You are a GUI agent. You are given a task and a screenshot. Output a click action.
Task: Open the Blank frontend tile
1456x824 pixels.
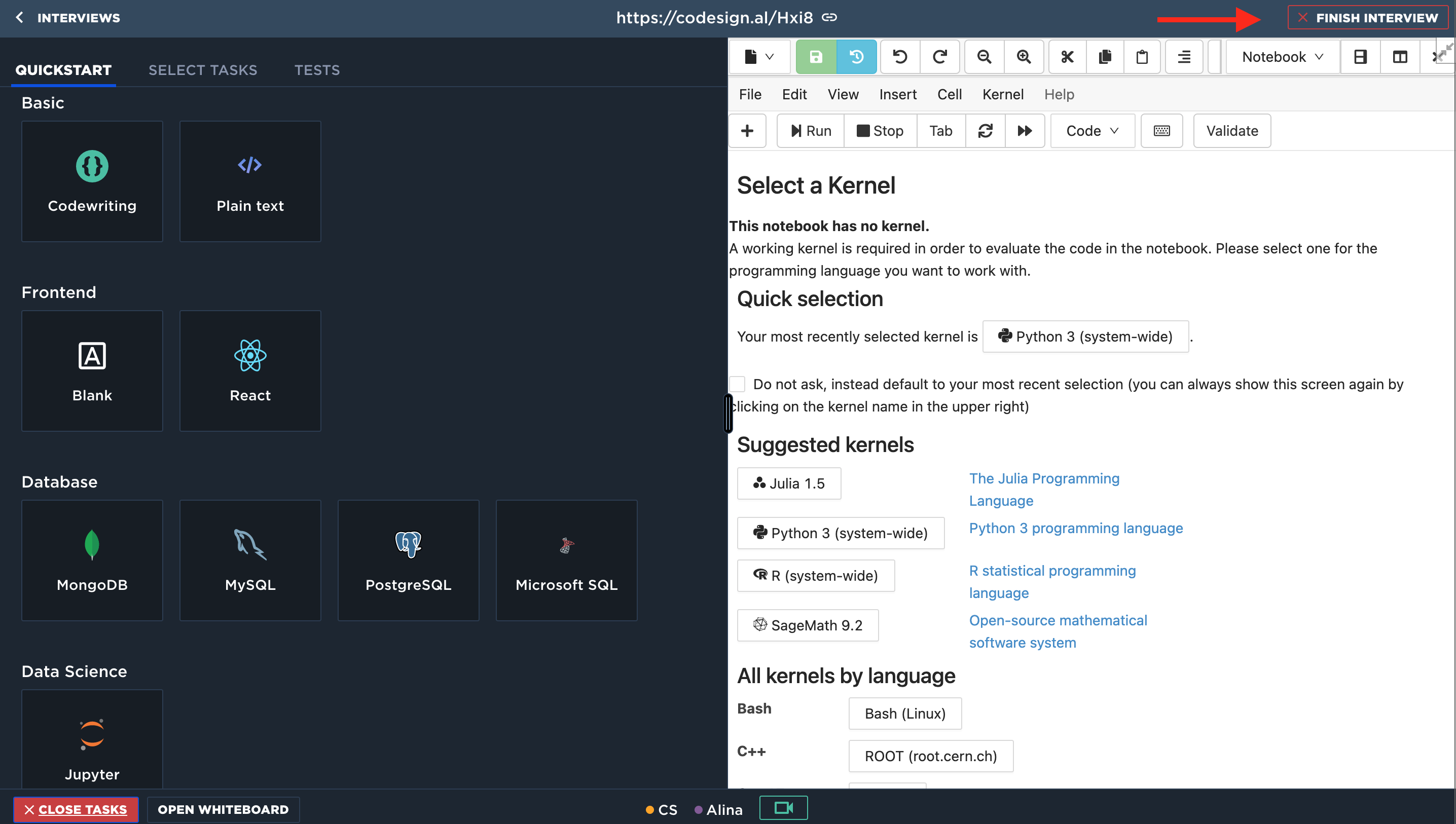coord(92,370)
